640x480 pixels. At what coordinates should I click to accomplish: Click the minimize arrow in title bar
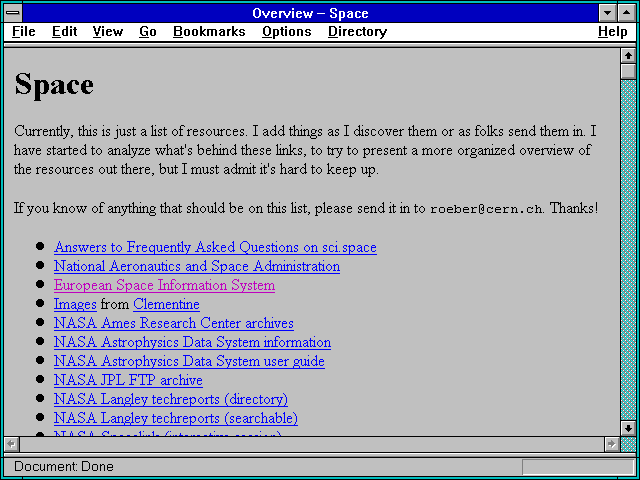pyautogui.click(x=607, y=13)
